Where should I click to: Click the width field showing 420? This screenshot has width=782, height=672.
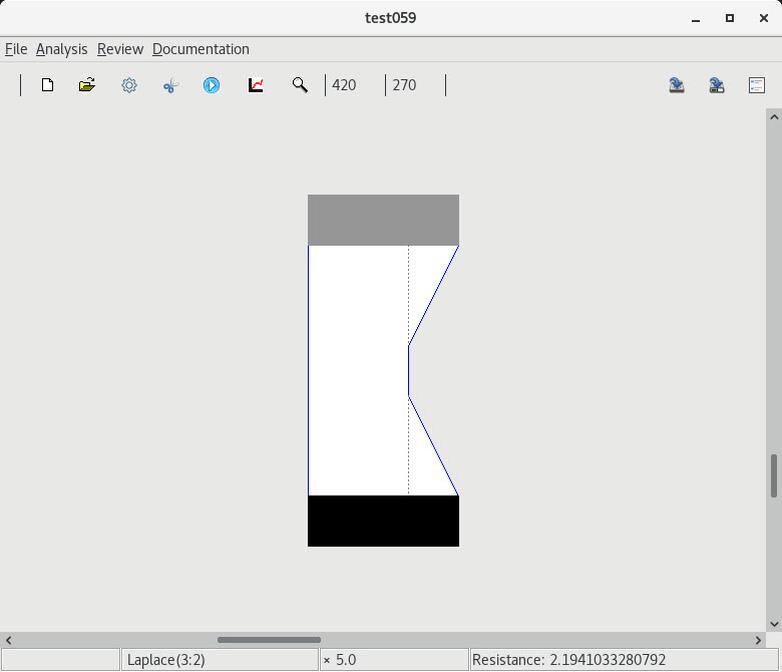coord(354,85)
